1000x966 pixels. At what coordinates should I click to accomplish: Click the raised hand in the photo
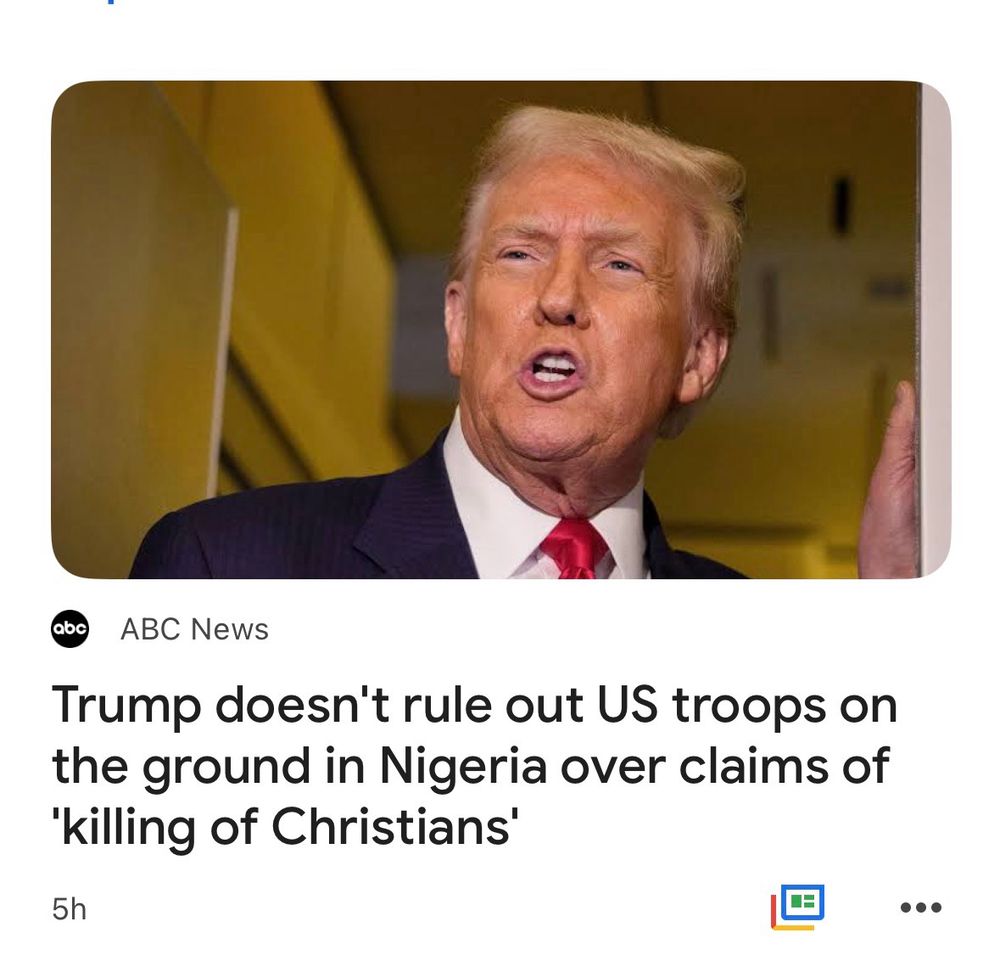coord(890,481)
